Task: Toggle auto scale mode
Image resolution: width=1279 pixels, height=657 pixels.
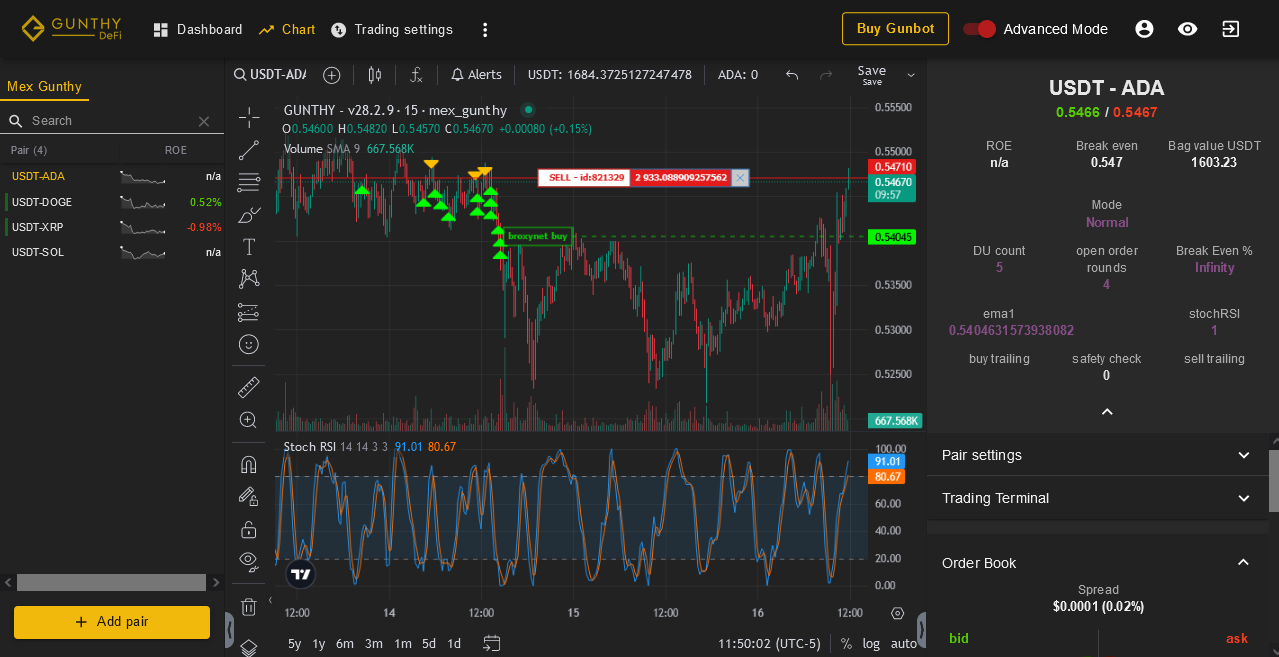Action: (904, 644)
